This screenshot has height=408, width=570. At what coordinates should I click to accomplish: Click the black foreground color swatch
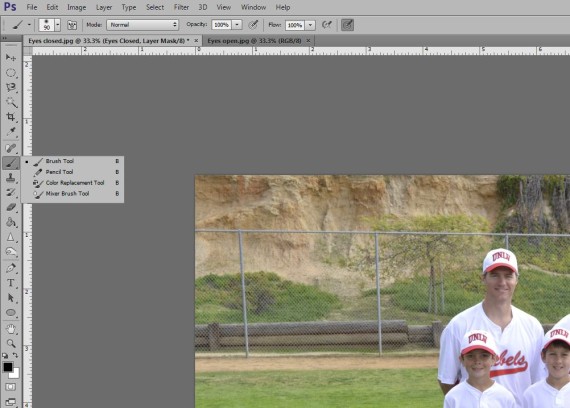coord(7,367)
